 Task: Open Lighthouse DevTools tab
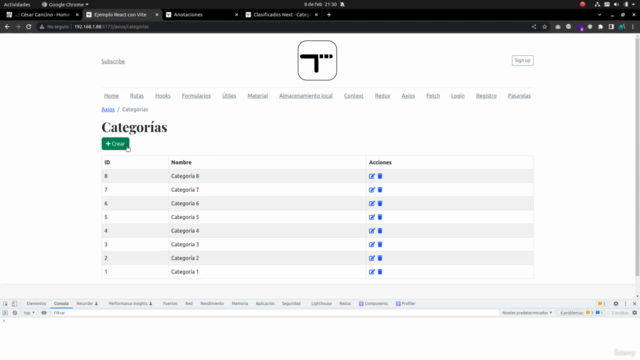pos(321,304)
